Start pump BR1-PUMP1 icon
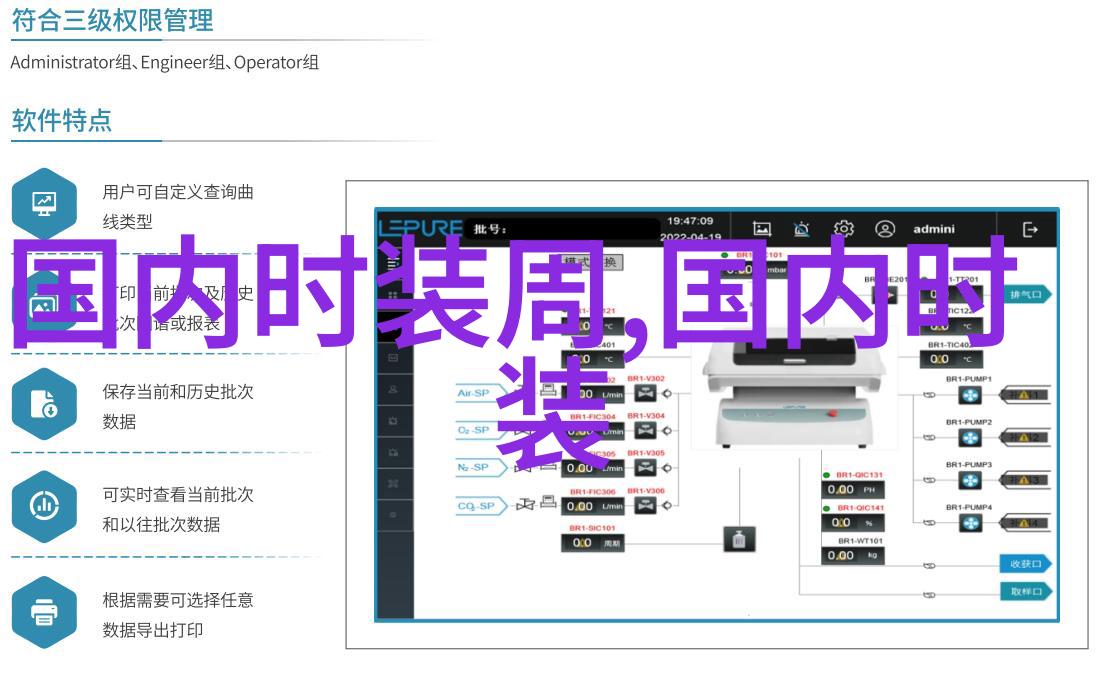The height and width of the screenshot is (677, 1106). coord(970,395)
